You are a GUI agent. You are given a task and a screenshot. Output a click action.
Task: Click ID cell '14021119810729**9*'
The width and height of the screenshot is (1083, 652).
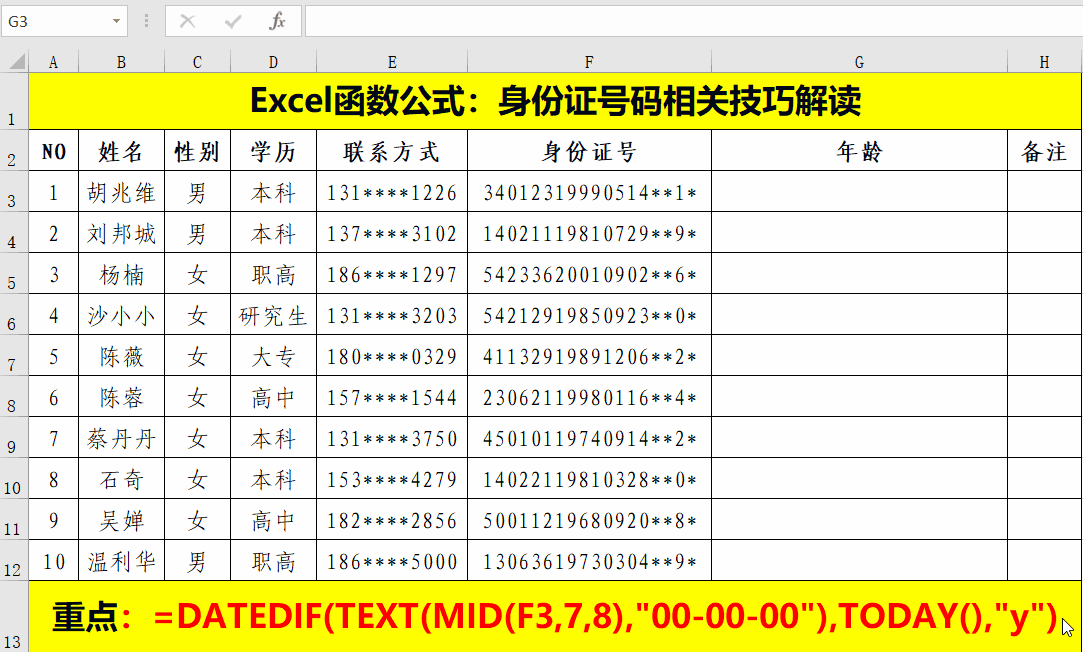[589, 233]
